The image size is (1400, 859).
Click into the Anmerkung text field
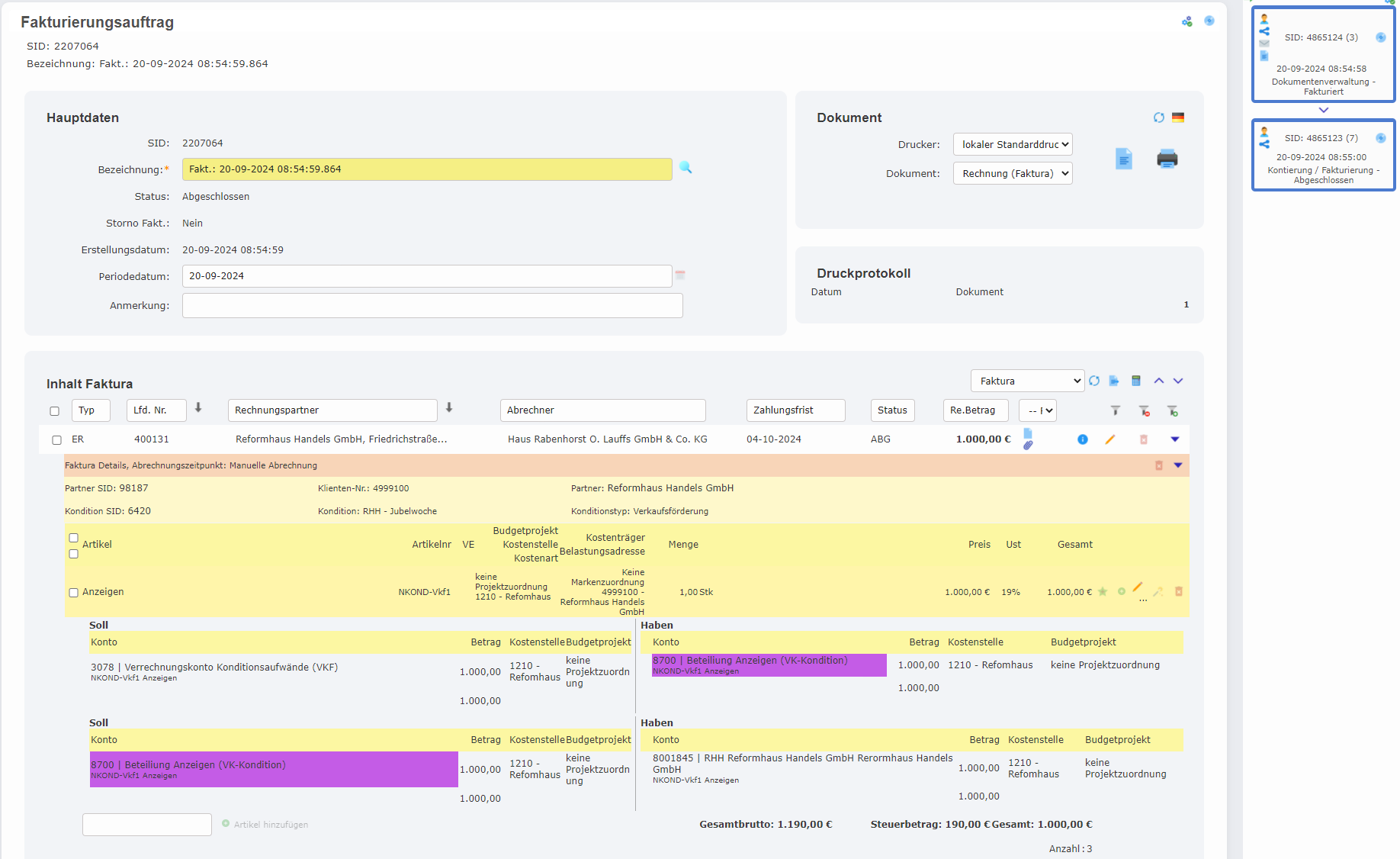(432, 306)
